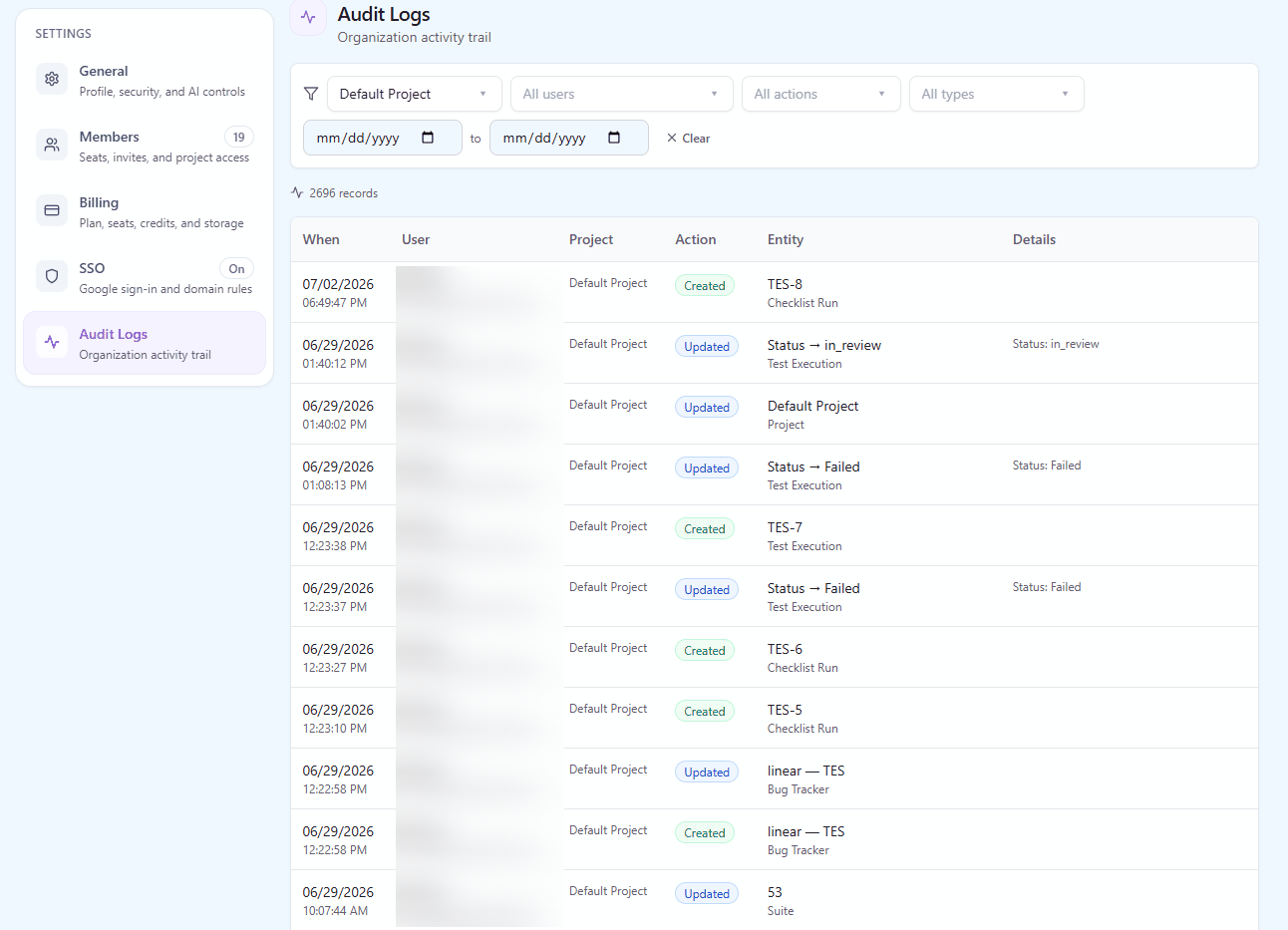1288x930 pixels.
Task: Select Audit Logs in settings sidebar
Action: pyautogui.click(x=145, y=343)
